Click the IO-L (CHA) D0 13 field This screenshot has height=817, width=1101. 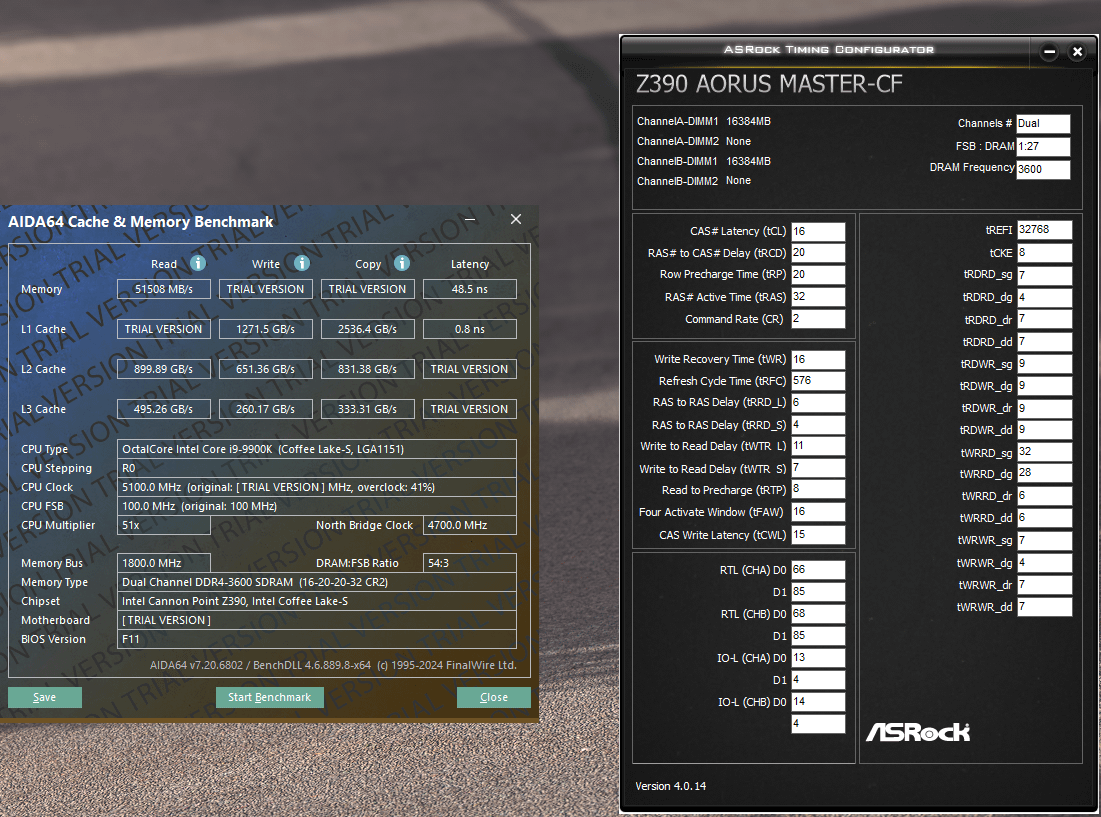818,658
